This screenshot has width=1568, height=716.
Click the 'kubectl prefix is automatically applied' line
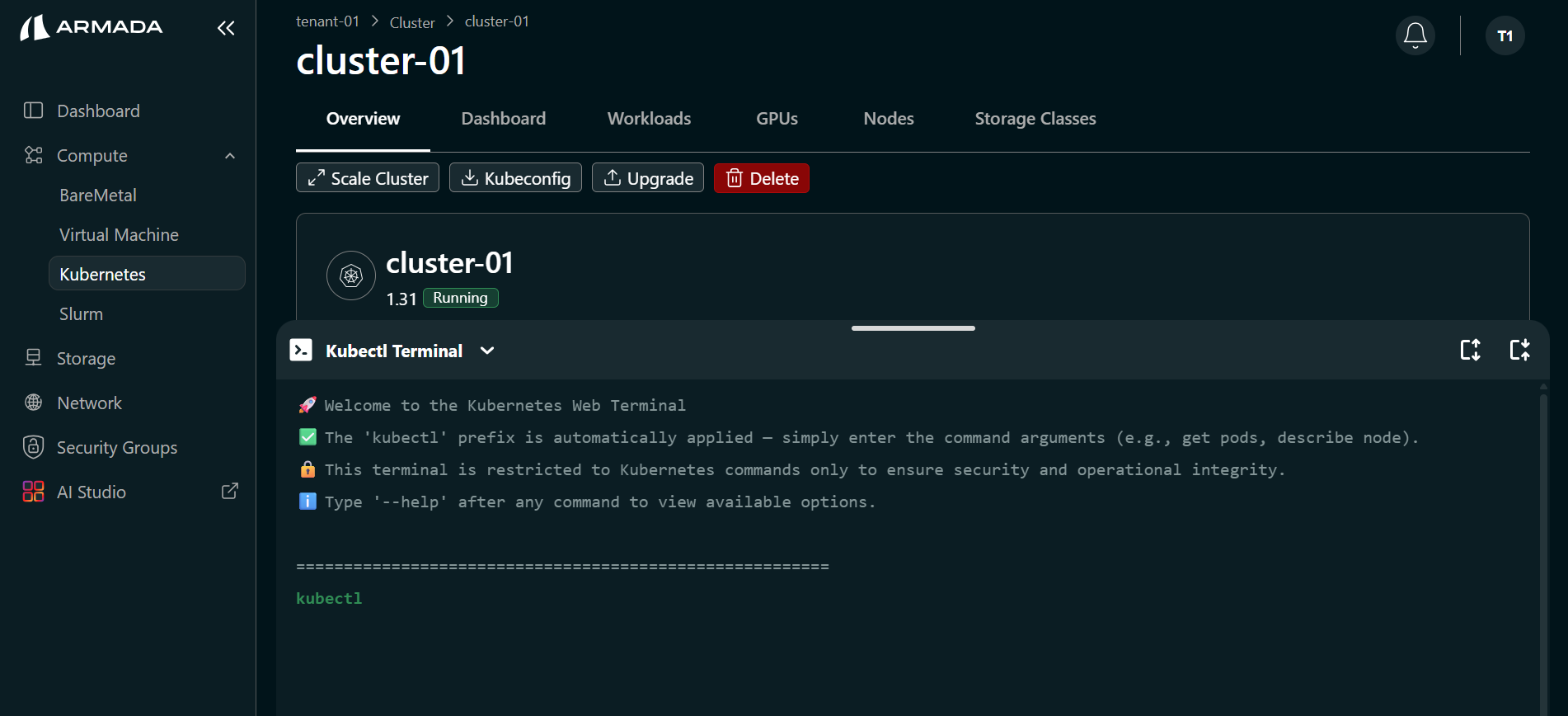tap(859, 437)
